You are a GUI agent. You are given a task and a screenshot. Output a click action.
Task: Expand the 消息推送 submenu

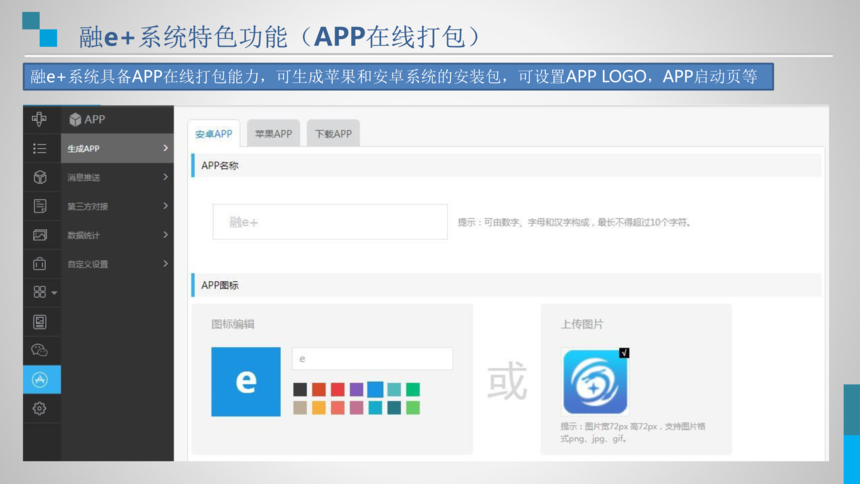click(x=117, y=178)
